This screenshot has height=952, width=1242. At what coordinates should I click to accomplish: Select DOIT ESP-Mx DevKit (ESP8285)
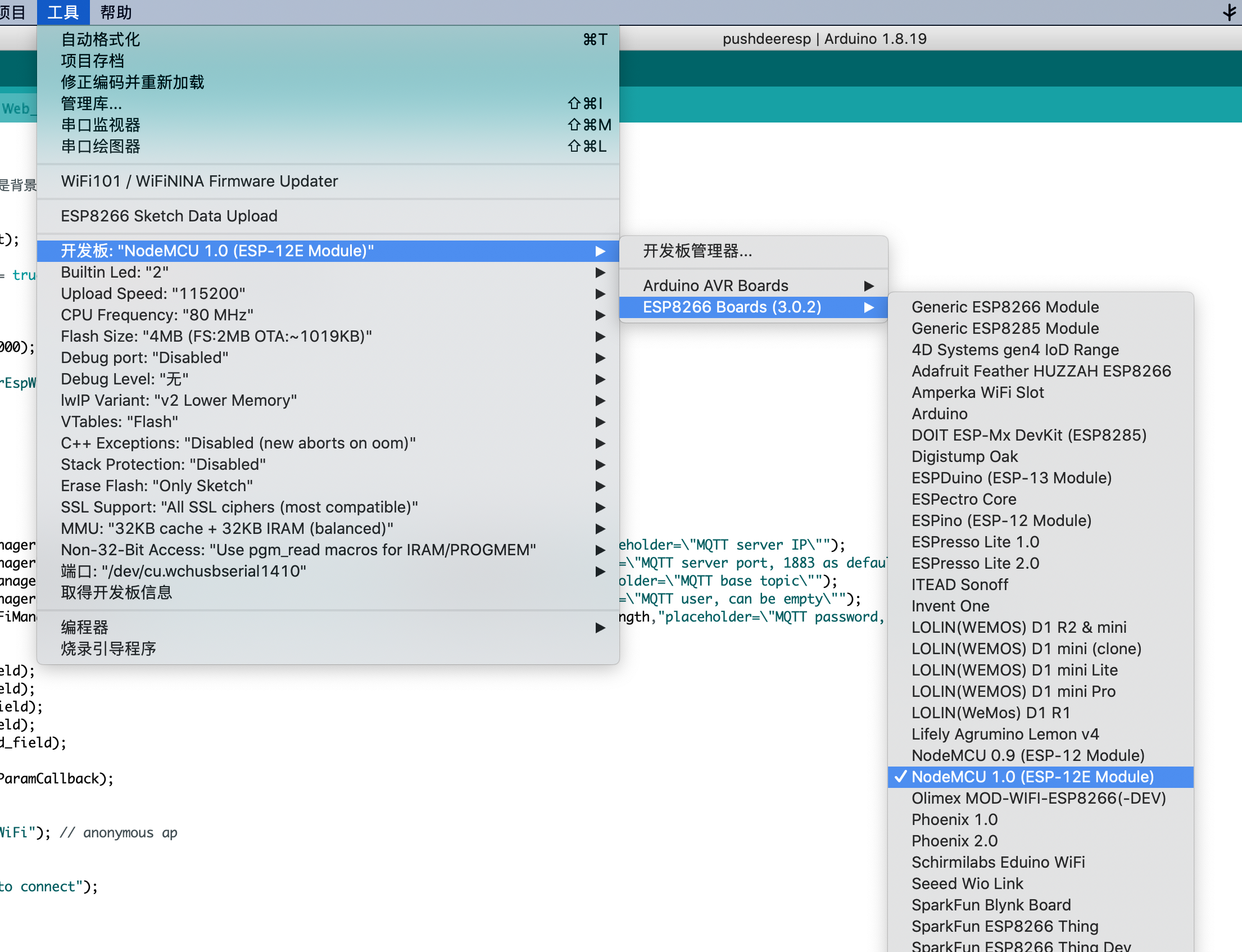(1041, 435)
